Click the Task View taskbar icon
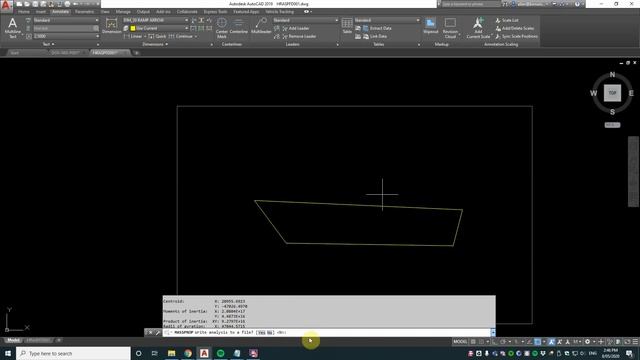Viewport: 640px width, 360px height. point(155,353)
